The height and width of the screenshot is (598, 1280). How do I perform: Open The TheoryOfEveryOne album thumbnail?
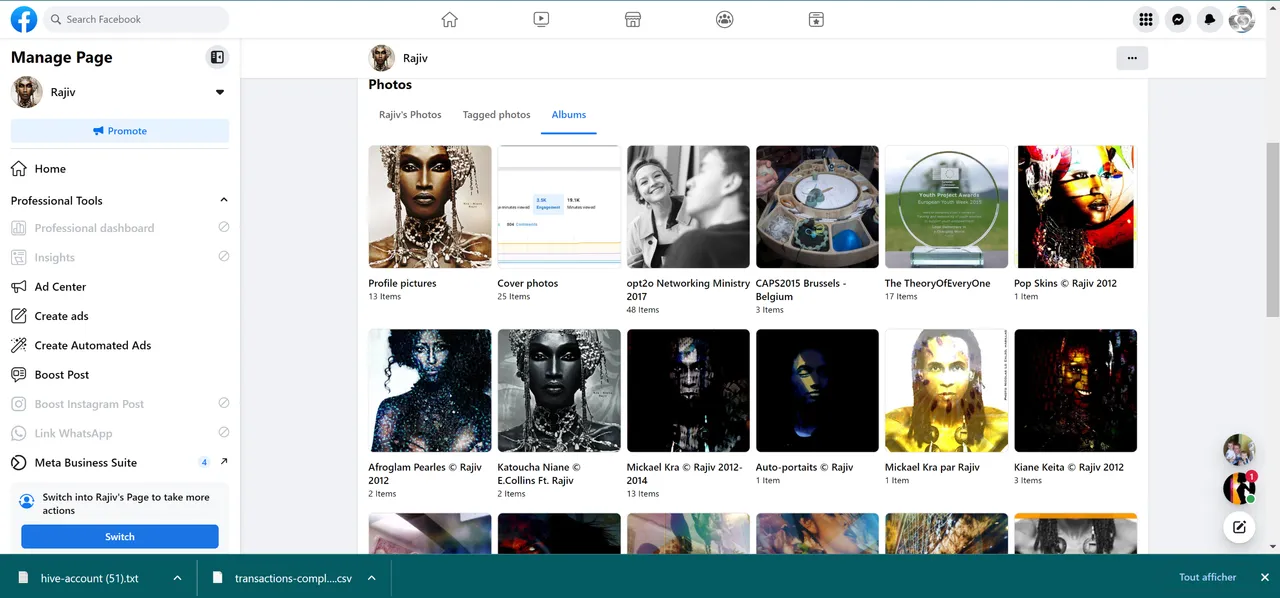coord(946,207)
